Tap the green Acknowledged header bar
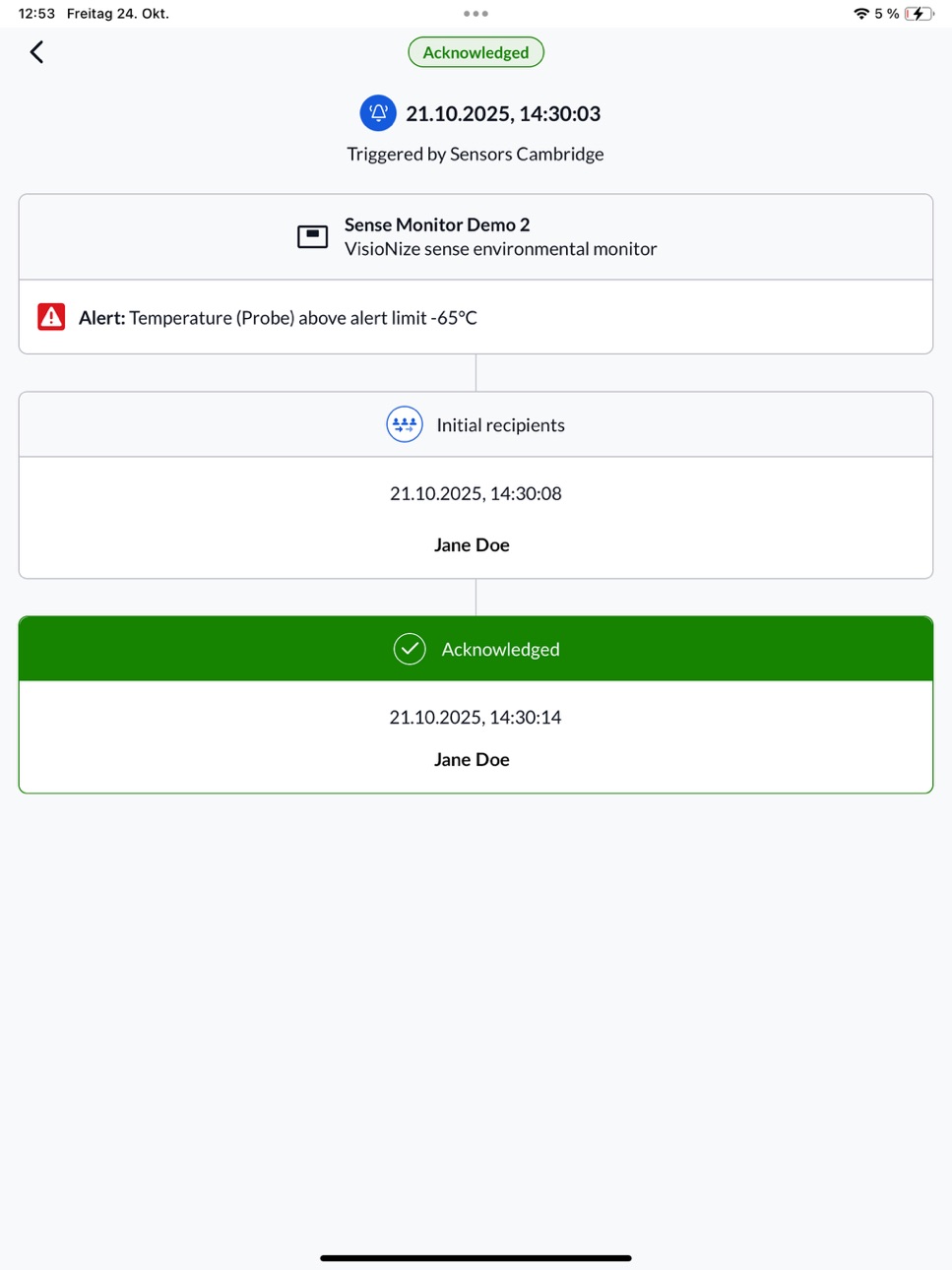This screenshot has height=1270, width=952. coord(476,649)
